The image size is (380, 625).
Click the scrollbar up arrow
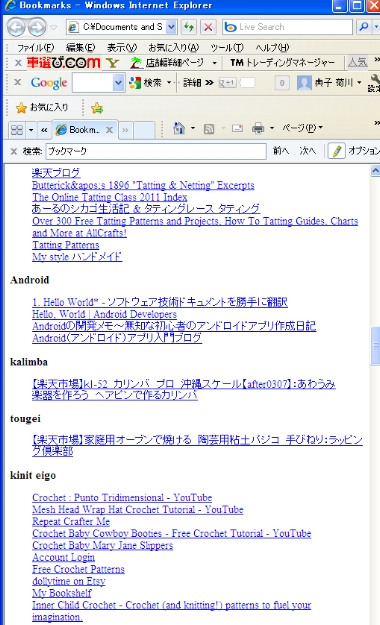[375, 171]
